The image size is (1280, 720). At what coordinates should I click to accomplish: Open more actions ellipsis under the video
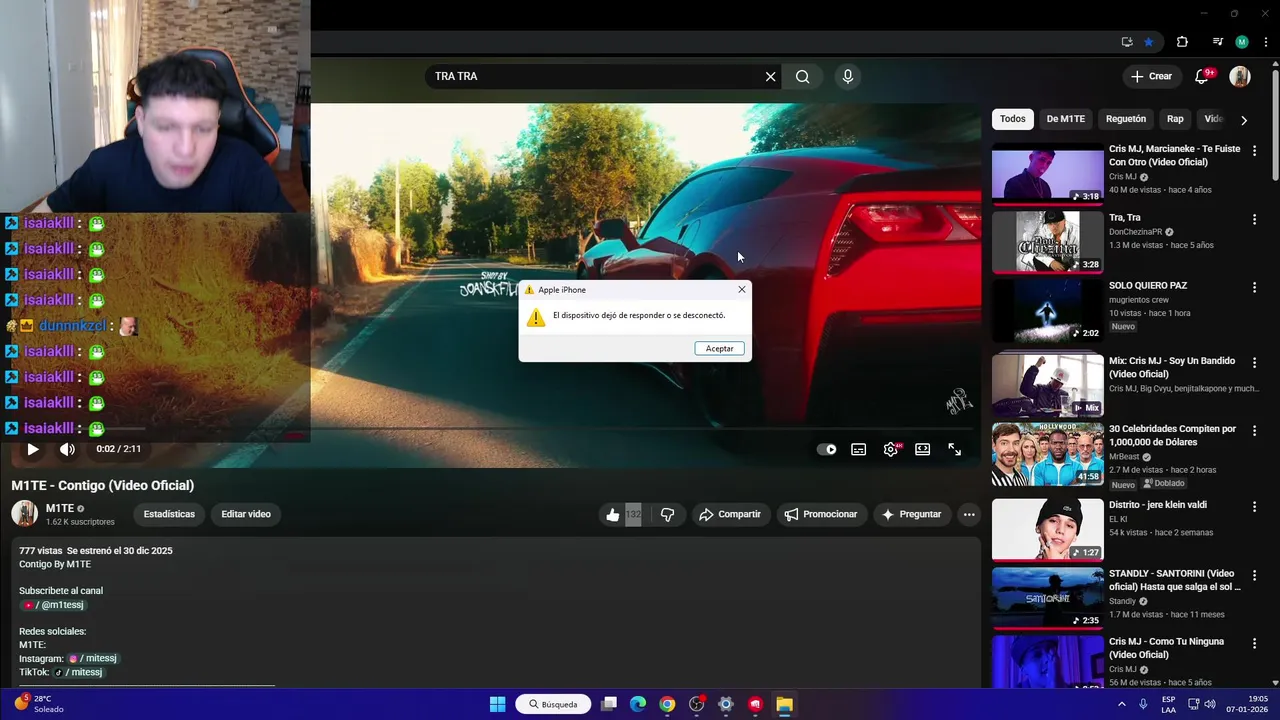pyautogui.click(x=968, y=514)
